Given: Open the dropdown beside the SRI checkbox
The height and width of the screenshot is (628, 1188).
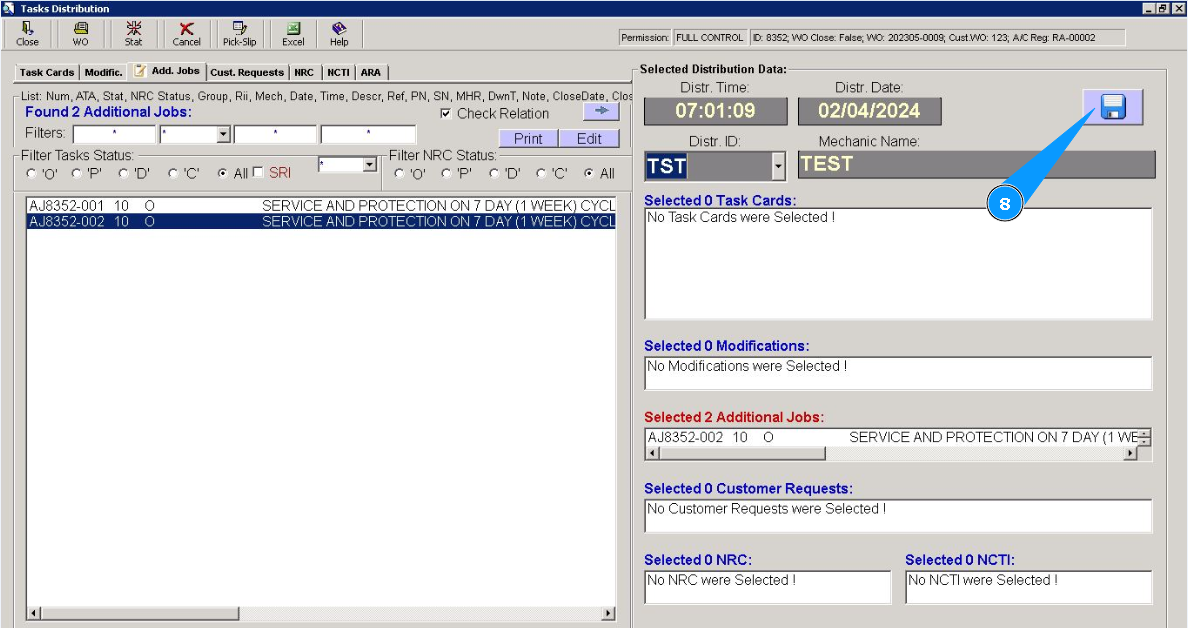Looking at the screenshot, I should click(x=369, y=164).
